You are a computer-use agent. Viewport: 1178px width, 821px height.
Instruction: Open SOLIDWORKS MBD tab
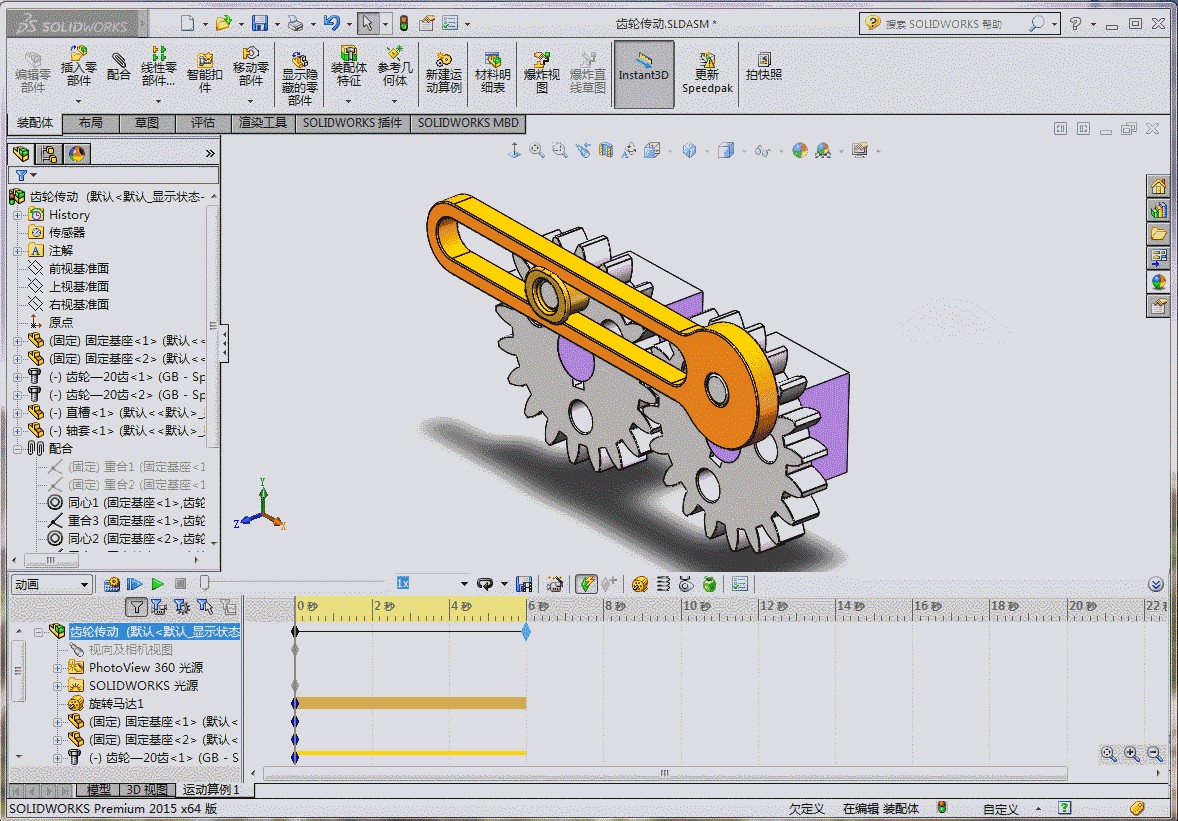[x=468, y=122]
